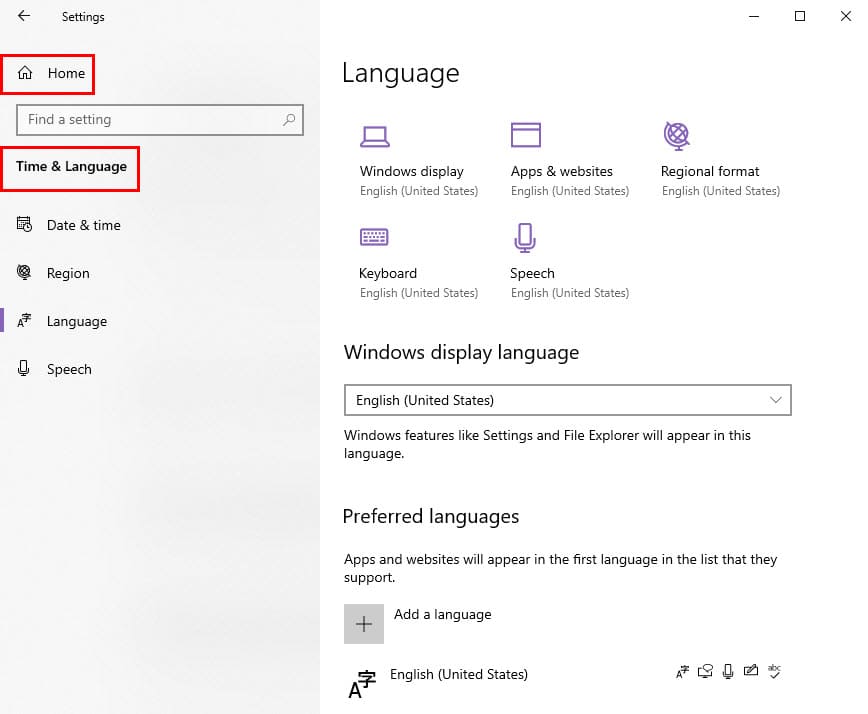Screen dimensions: 868x714
Task: Click the laptop icon for Windows display
Action: coord(375,137)
